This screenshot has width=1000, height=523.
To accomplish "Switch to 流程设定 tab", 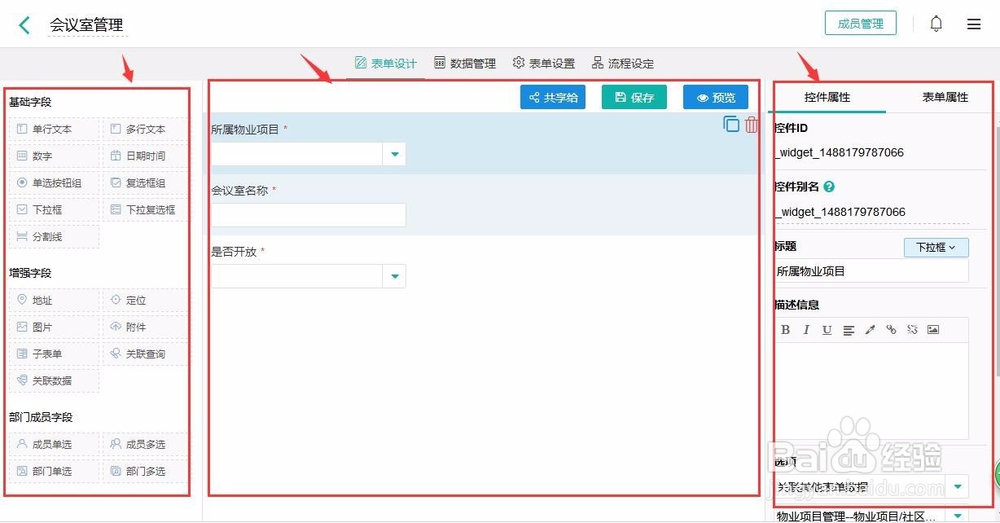I will pos(623,63).
